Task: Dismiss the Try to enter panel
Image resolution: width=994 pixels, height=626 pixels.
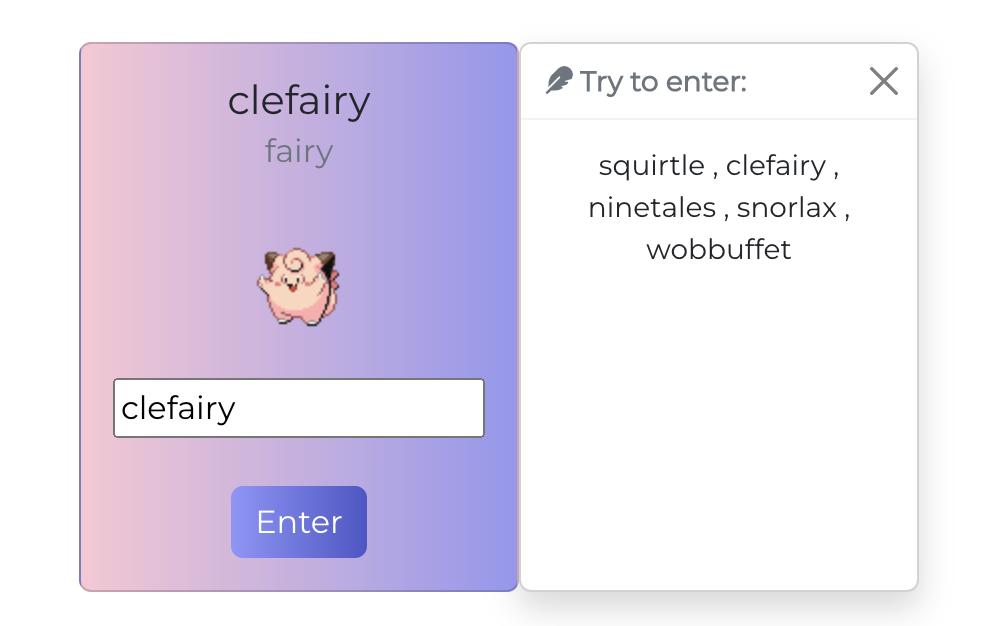Action: [x=883, y=82]
